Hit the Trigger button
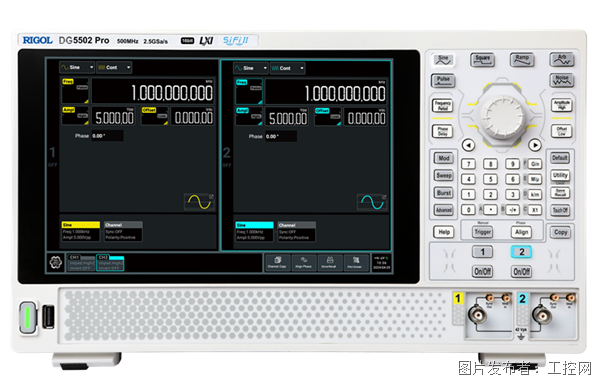 (482, 232)
